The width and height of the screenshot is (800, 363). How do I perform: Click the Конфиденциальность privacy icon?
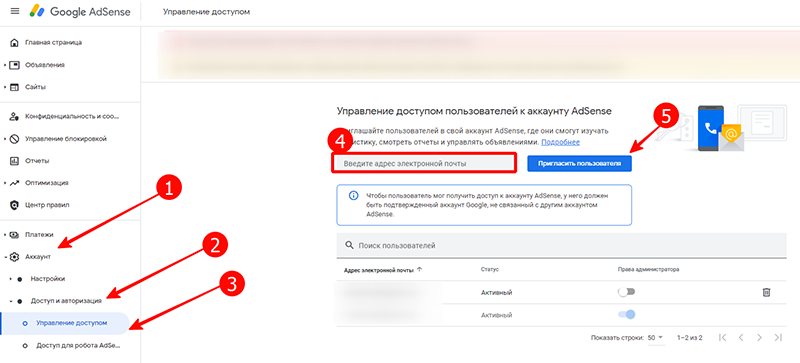click(x=15, y=116)
